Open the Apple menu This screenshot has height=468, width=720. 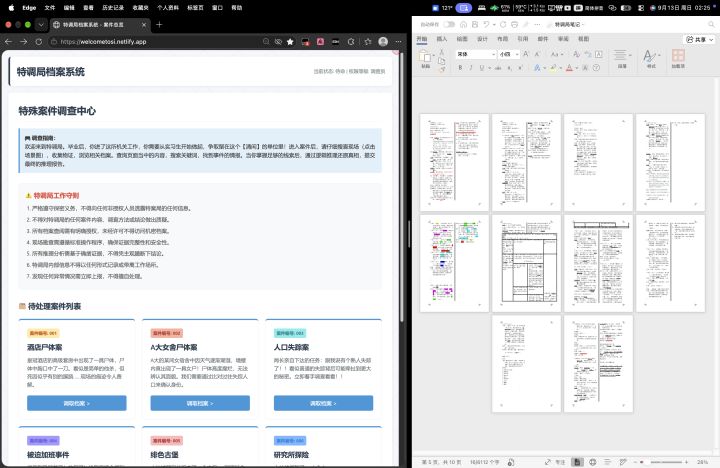pyautogui.click(x=11, y=8)
